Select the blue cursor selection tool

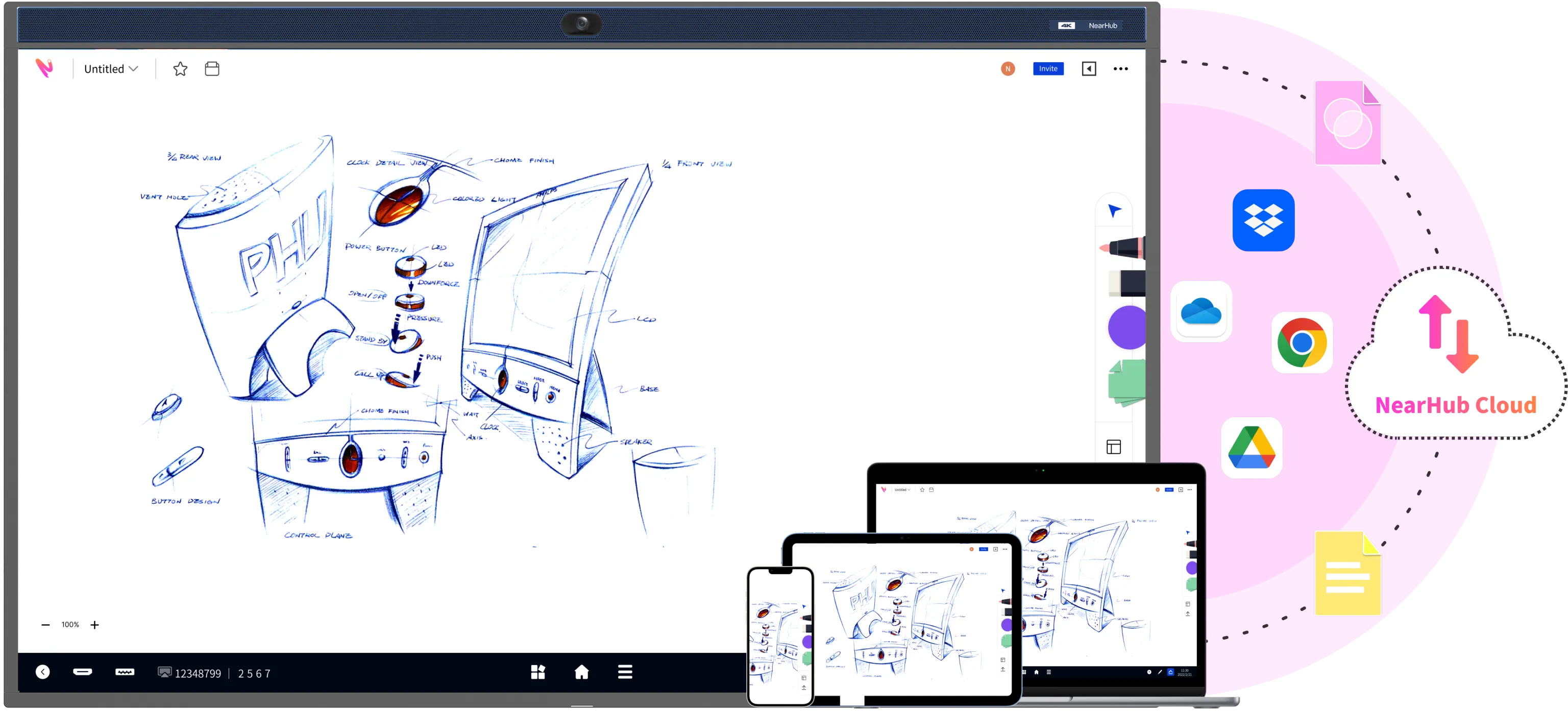tap(1114, 211)
